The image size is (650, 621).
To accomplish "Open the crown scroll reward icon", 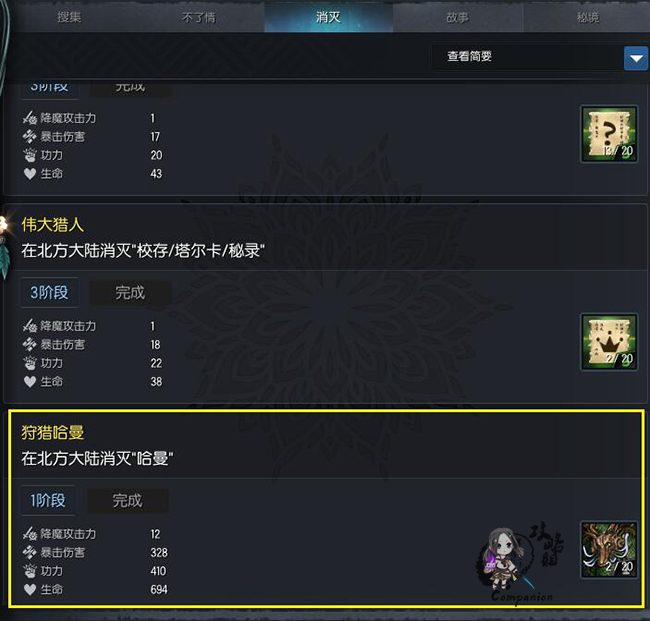I will [x=609, y=342].
